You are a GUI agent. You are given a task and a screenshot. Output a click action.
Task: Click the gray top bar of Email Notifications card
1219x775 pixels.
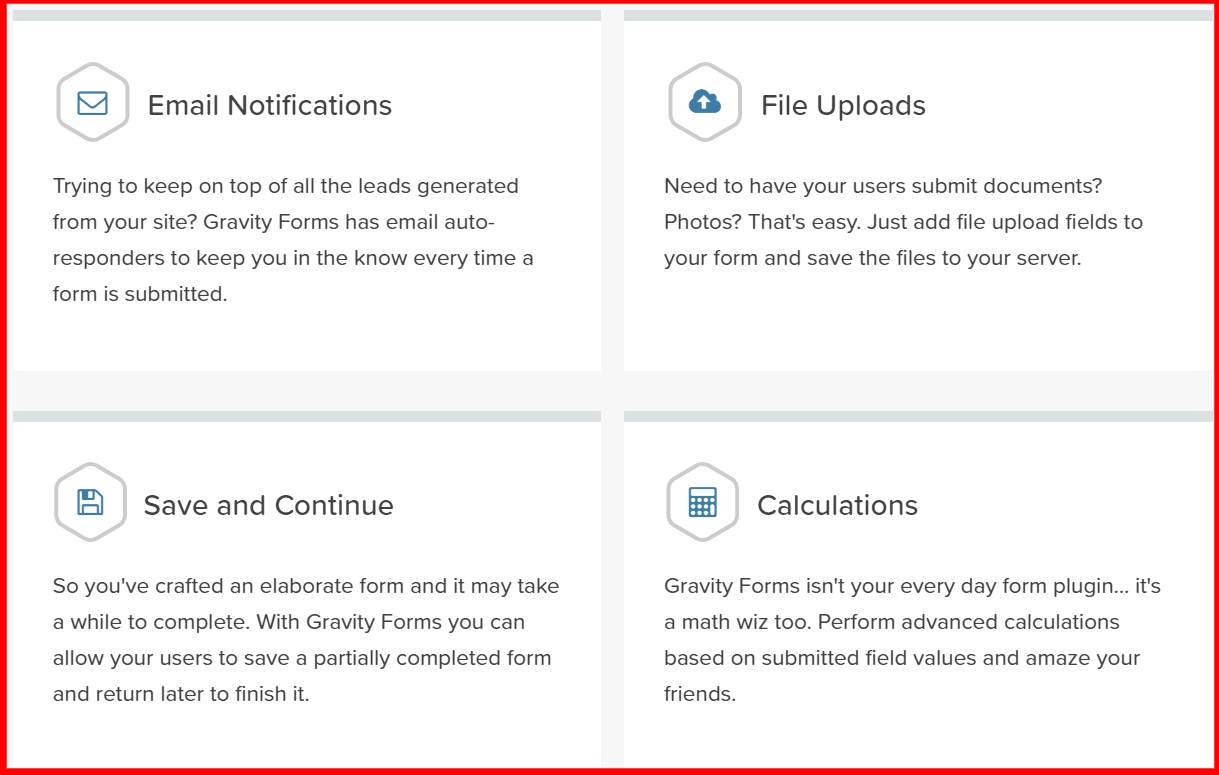306,16
